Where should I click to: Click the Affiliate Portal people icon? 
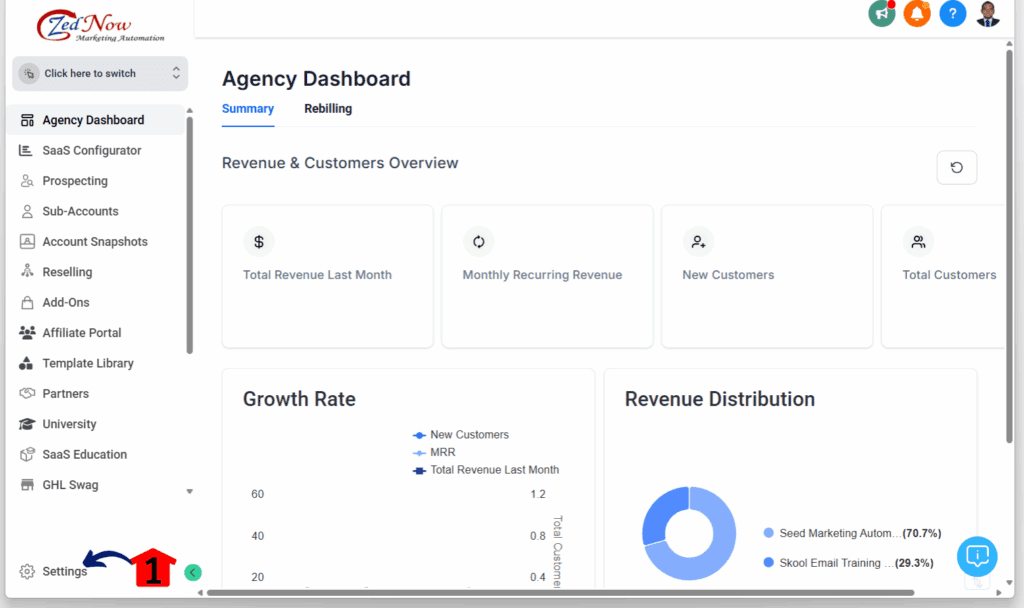tap(27, 332)
